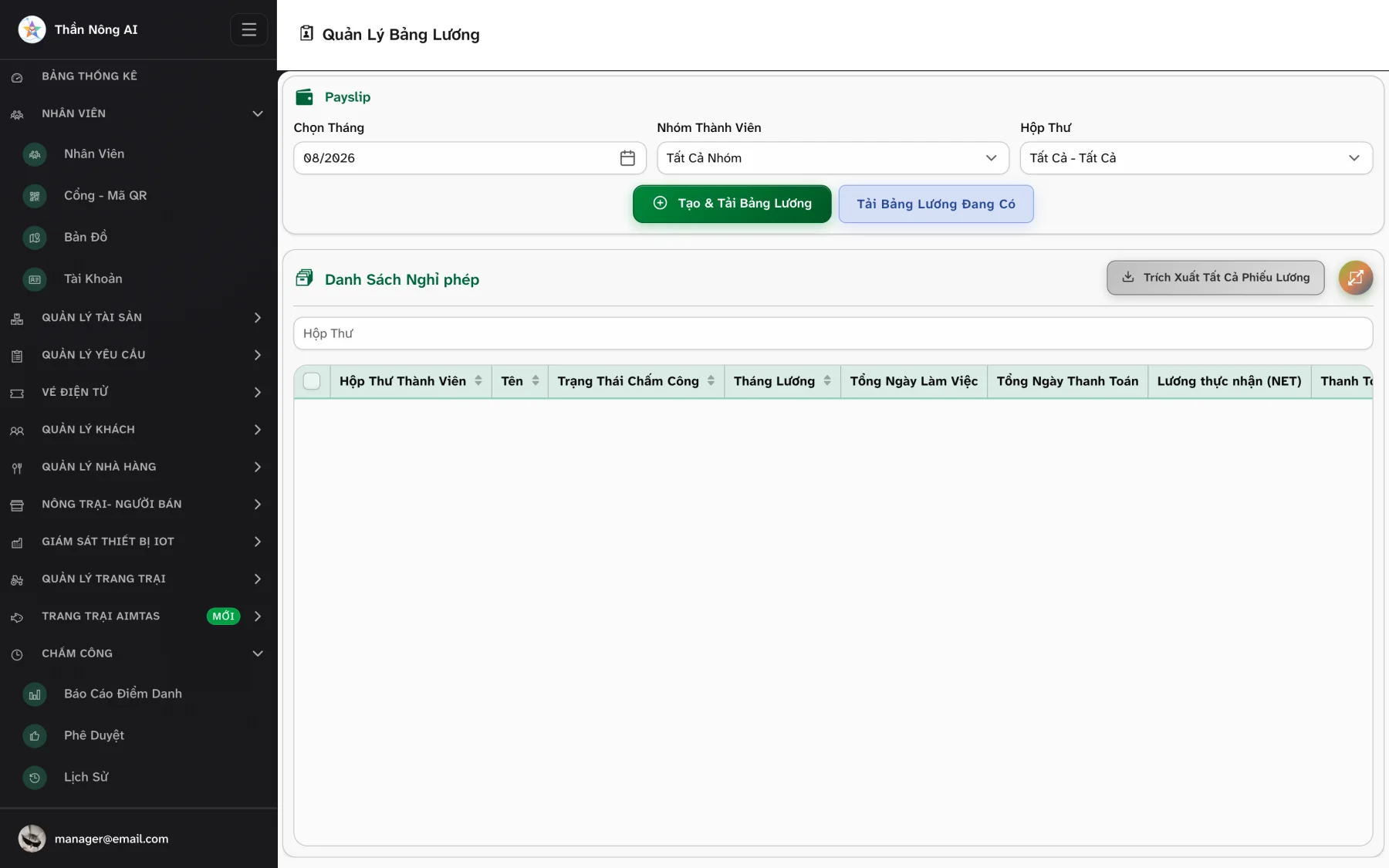
Task: Click the Vé Điện Tử ticket icon
Action: coord(17,393)
